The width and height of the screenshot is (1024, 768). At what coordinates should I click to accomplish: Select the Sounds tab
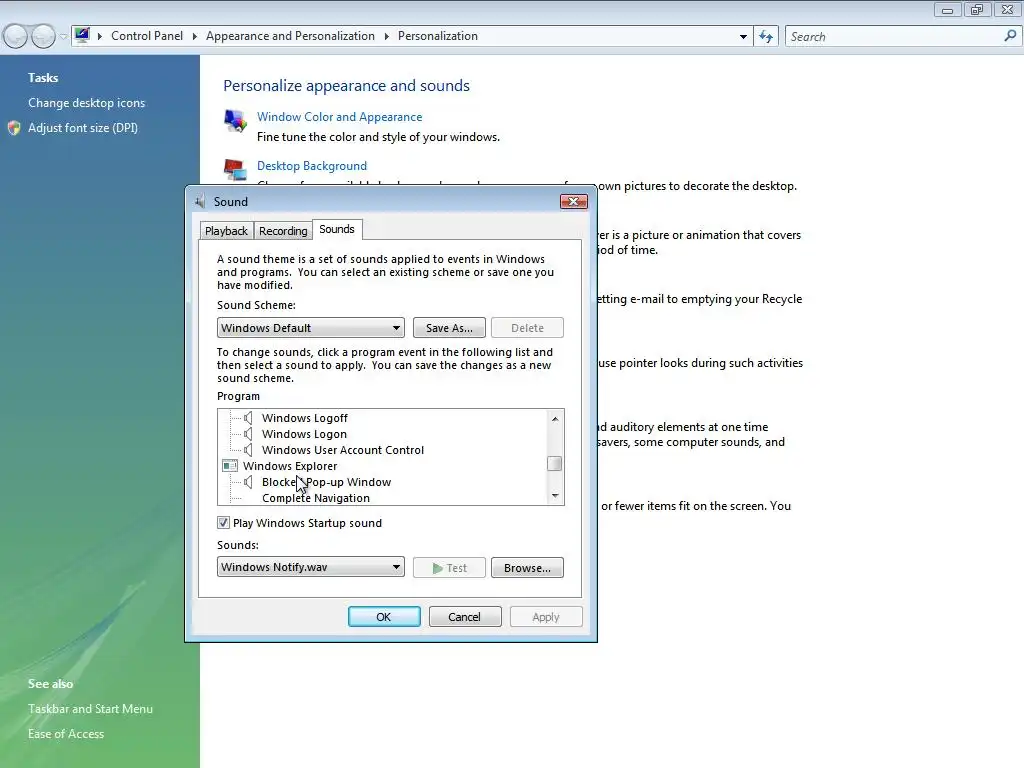click(337, 229)
